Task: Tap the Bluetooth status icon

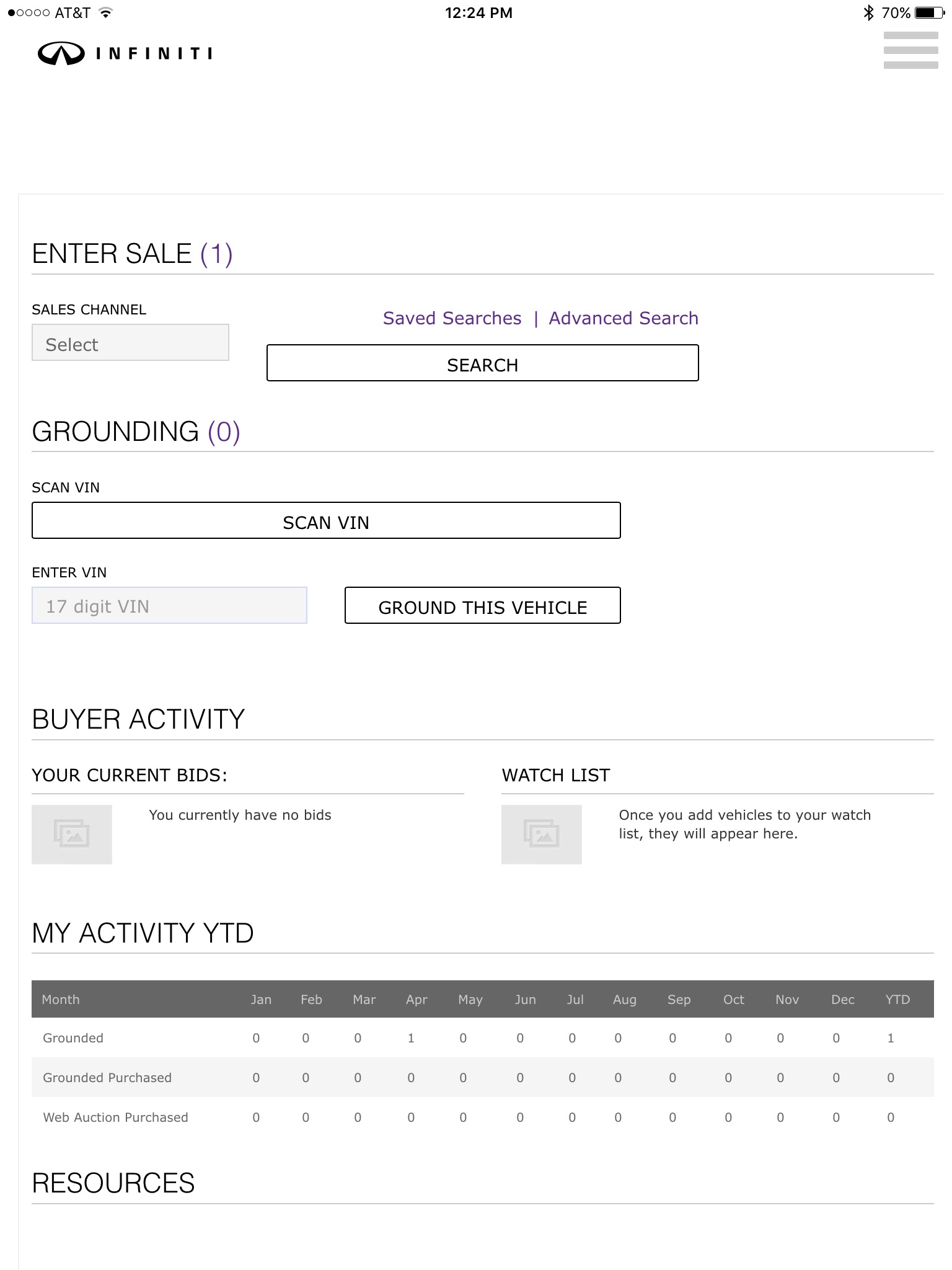Action: (x=868, y=12)
